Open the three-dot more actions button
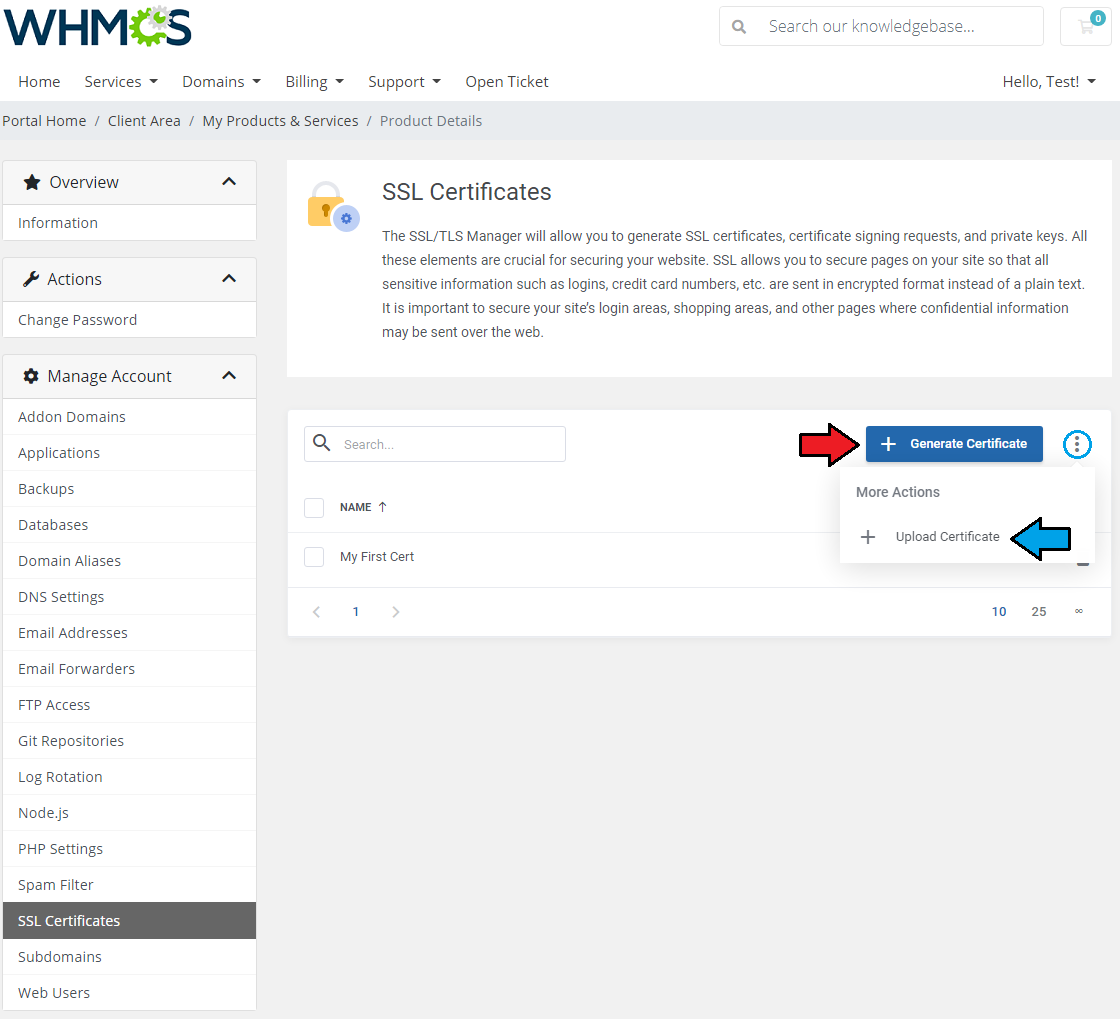The height and width of the screenshot is (1019, 1120). pos(1076,444)
